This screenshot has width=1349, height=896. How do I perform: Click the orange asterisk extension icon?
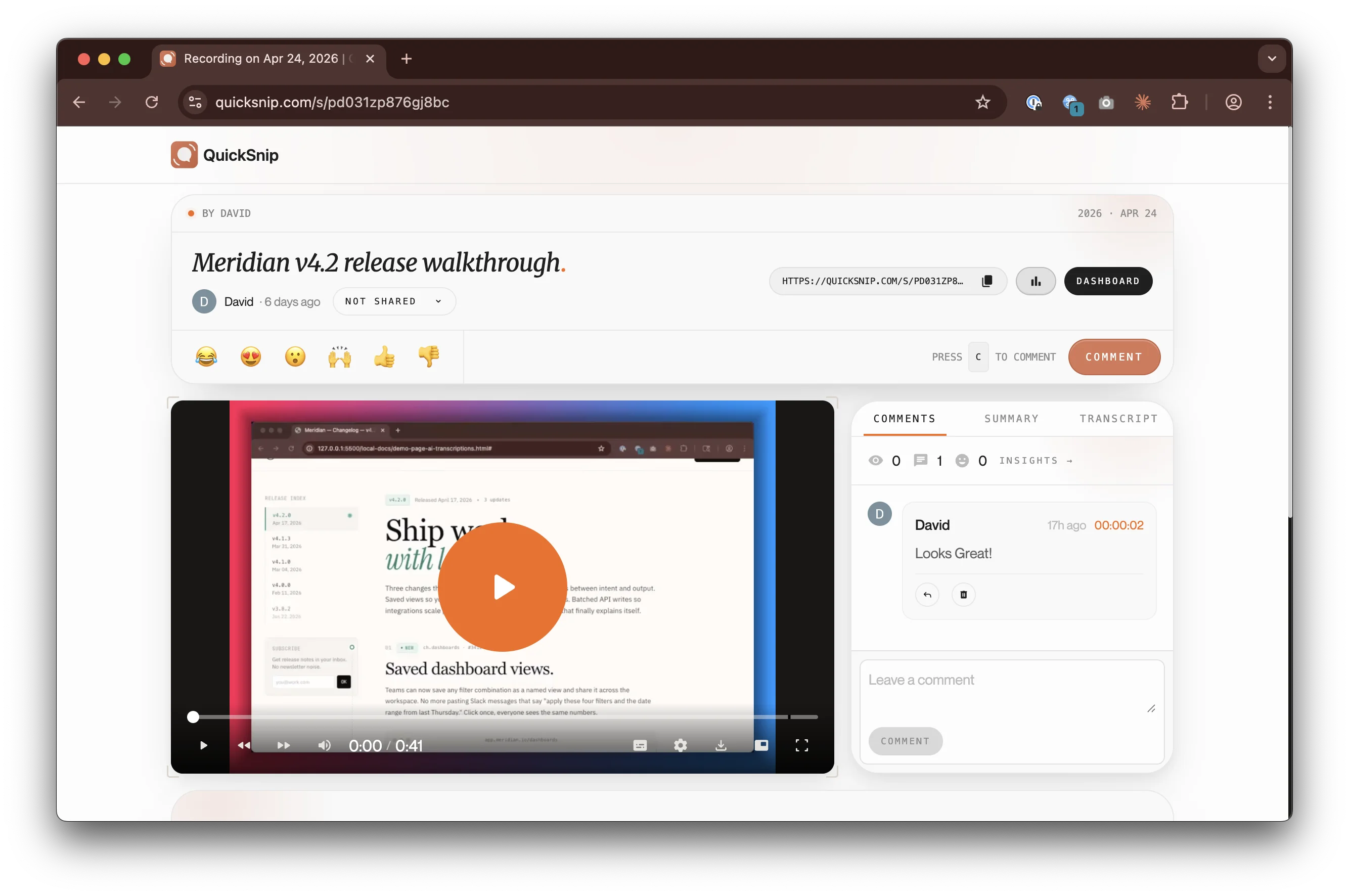1142,102
